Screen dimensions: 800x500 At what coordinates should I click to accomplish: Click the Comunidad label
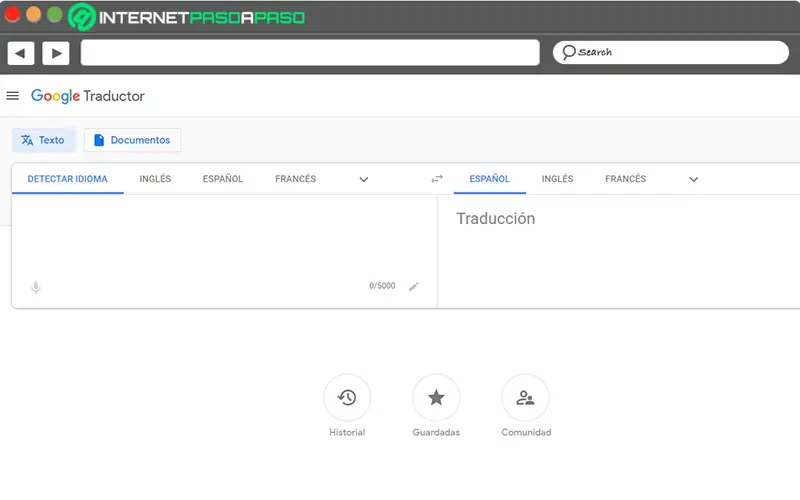(x=526, y=432)
